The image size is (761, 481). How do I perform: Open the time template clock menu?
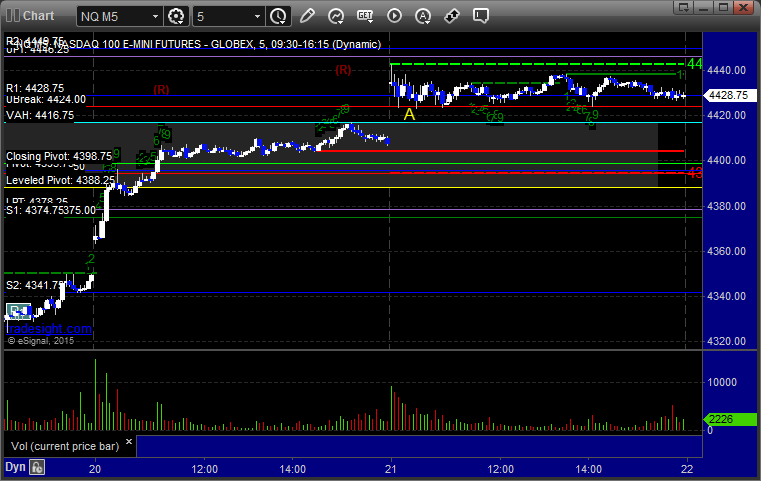(x=278, y=16)
